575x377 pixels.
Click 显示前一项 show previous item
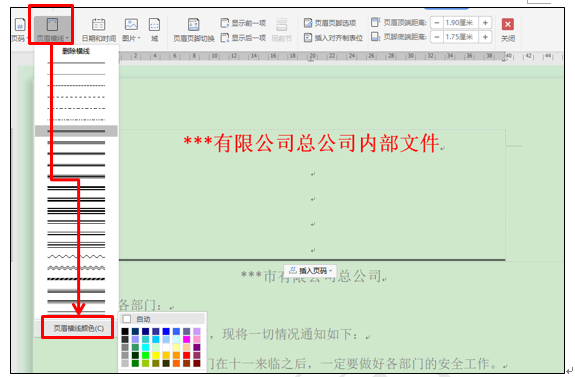(243, 23)
